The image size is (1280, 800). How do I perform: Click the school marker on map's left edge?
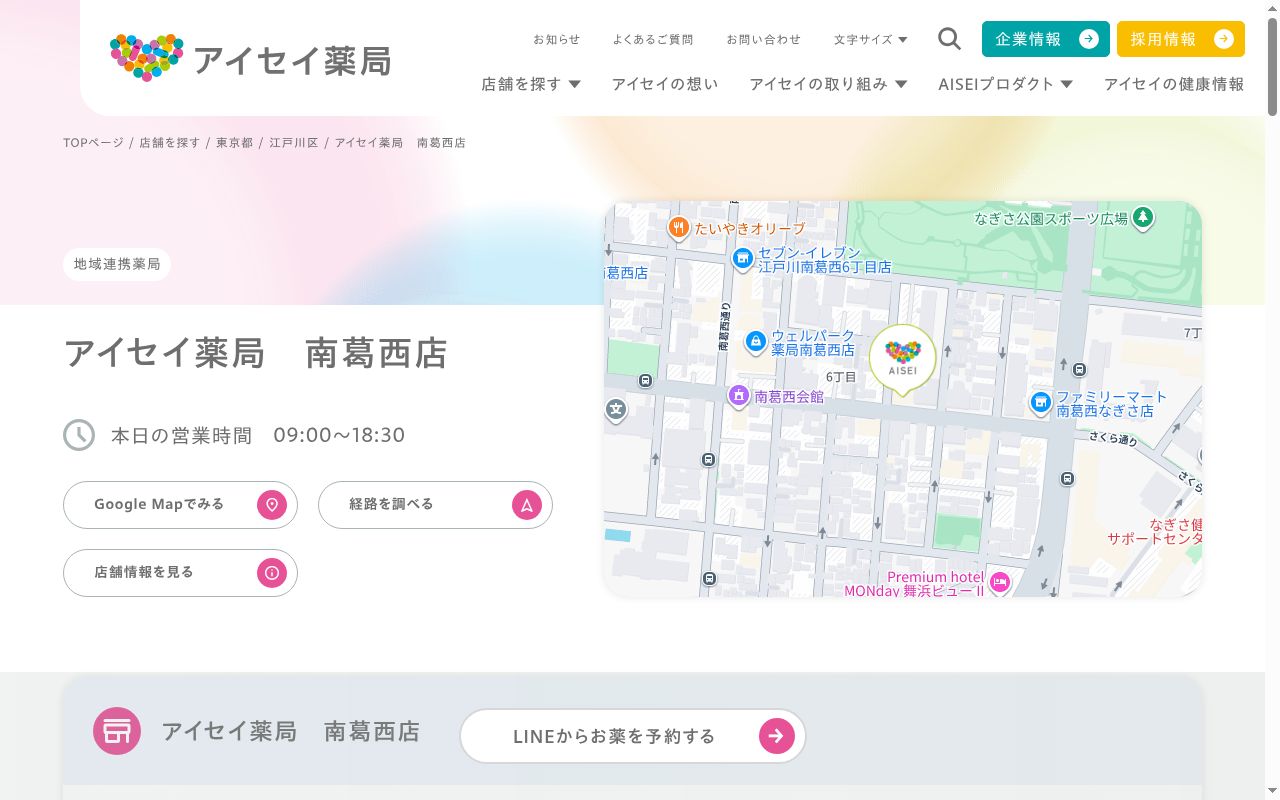(616, 409)
